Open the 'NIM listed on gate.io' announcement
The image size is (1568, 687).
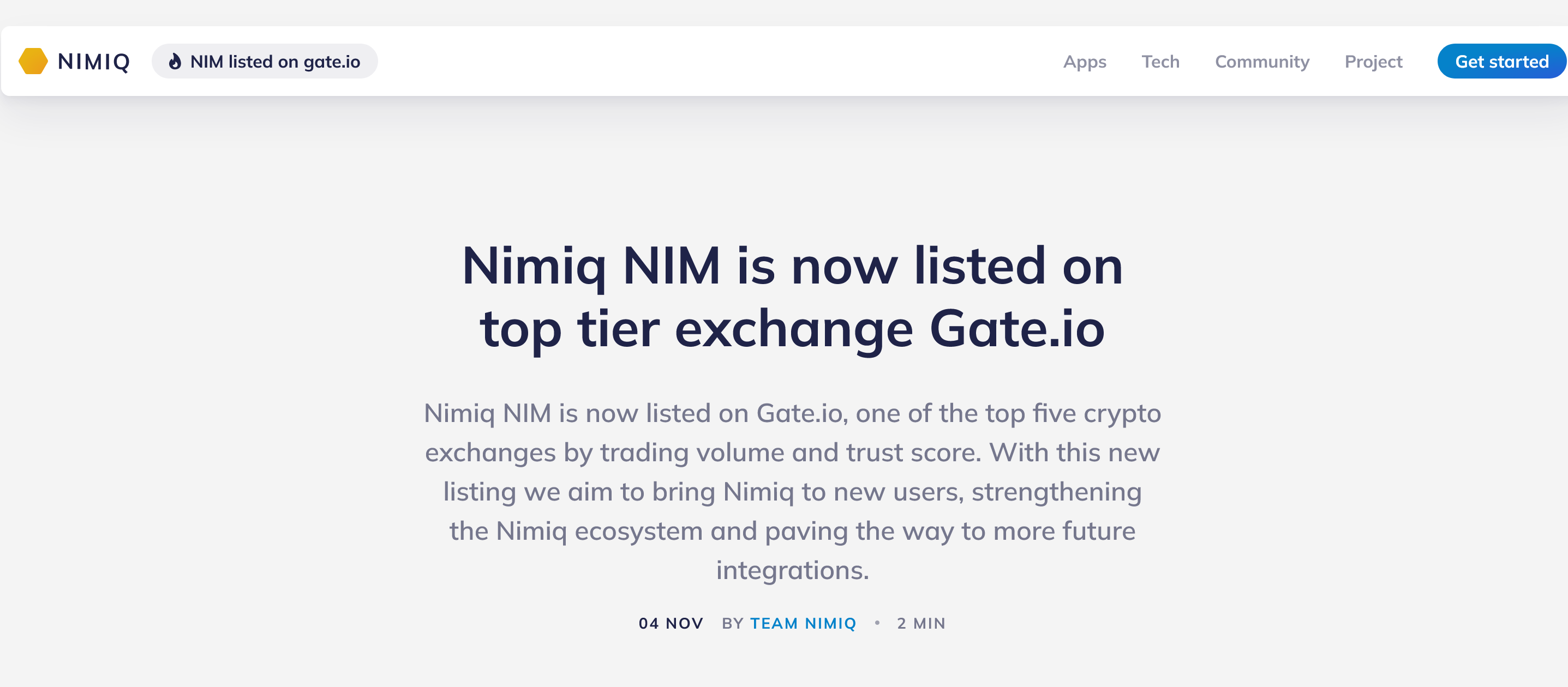coord(274,62)
